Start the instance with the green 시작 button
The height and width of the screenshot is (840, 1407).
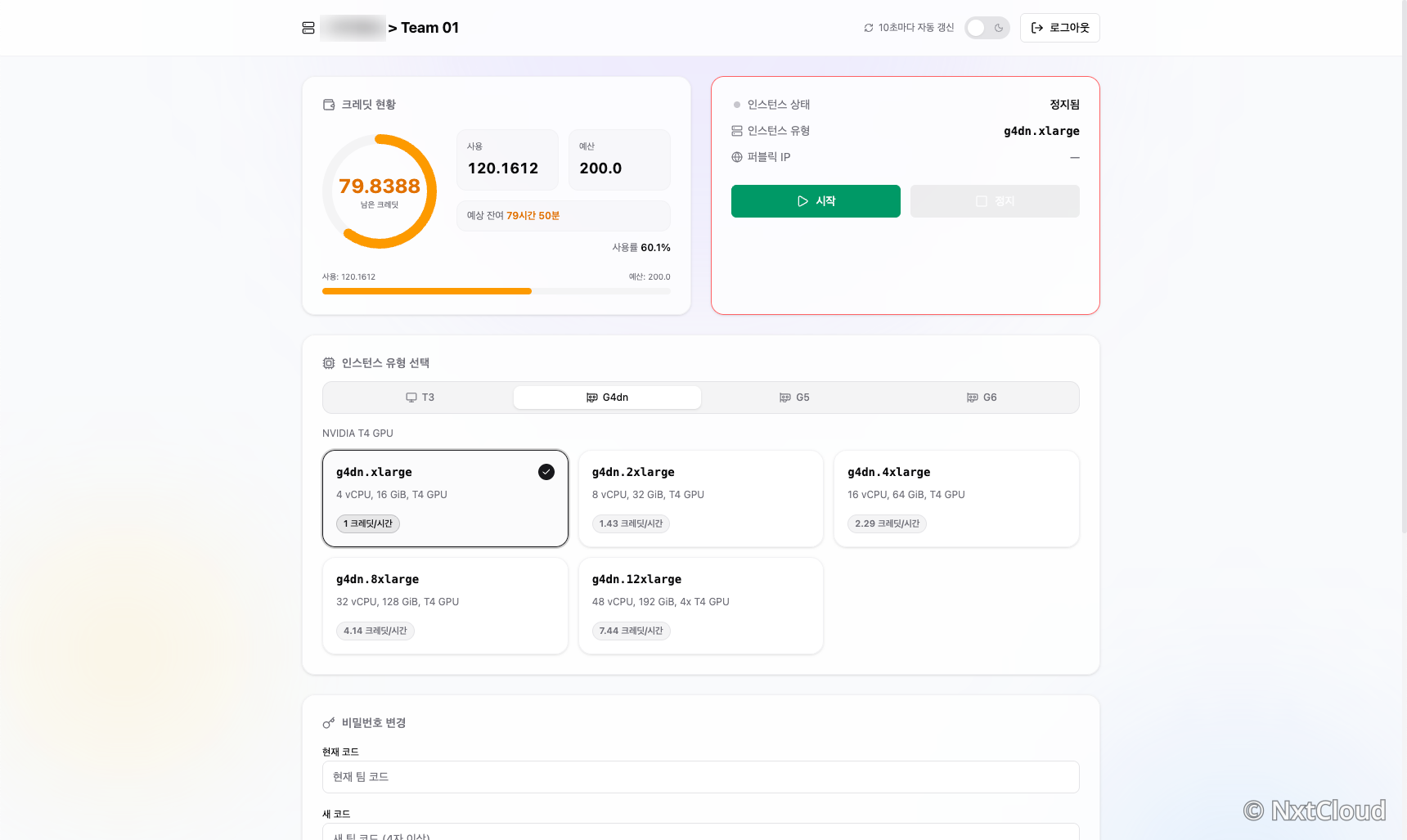pos(816,201)
